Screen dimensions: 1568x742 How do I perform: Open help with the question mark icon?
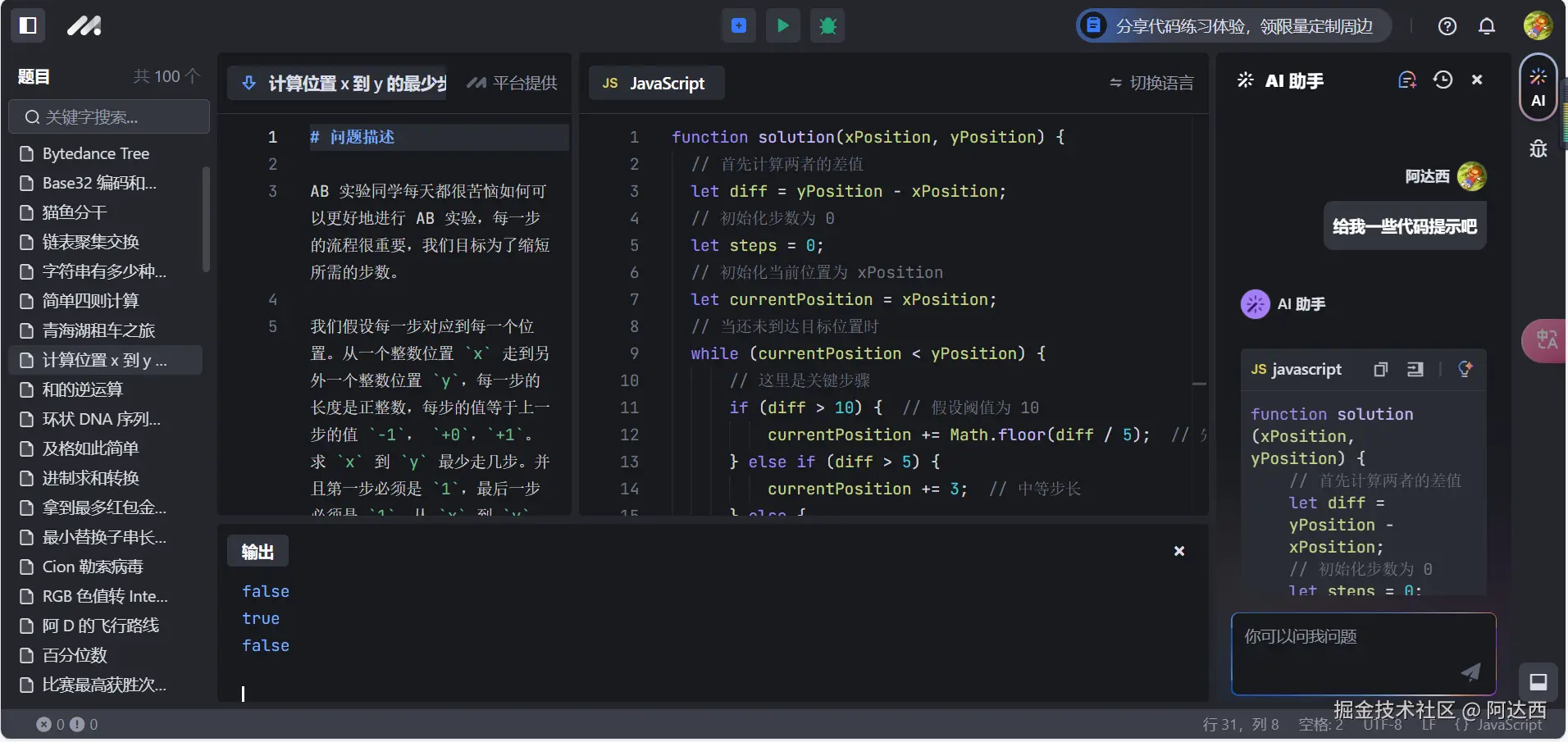tap(1447, 25)
